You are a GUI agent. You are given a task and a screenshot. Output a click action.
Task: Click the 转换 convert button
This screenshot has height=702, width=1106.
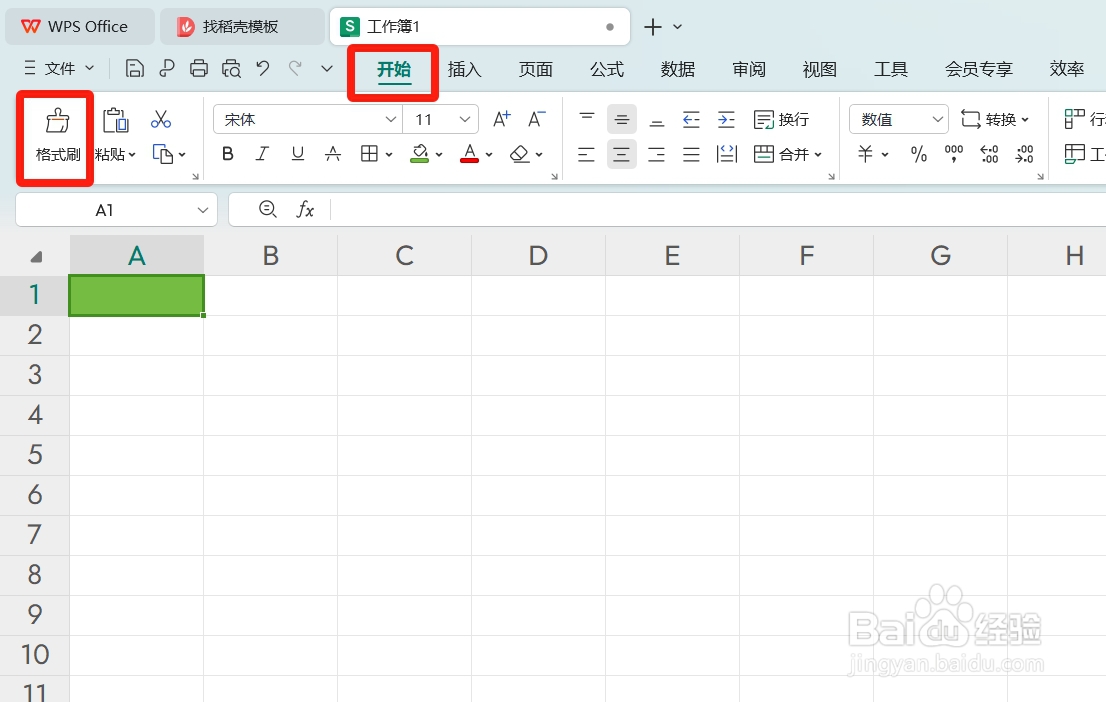(x=995, y=118)
